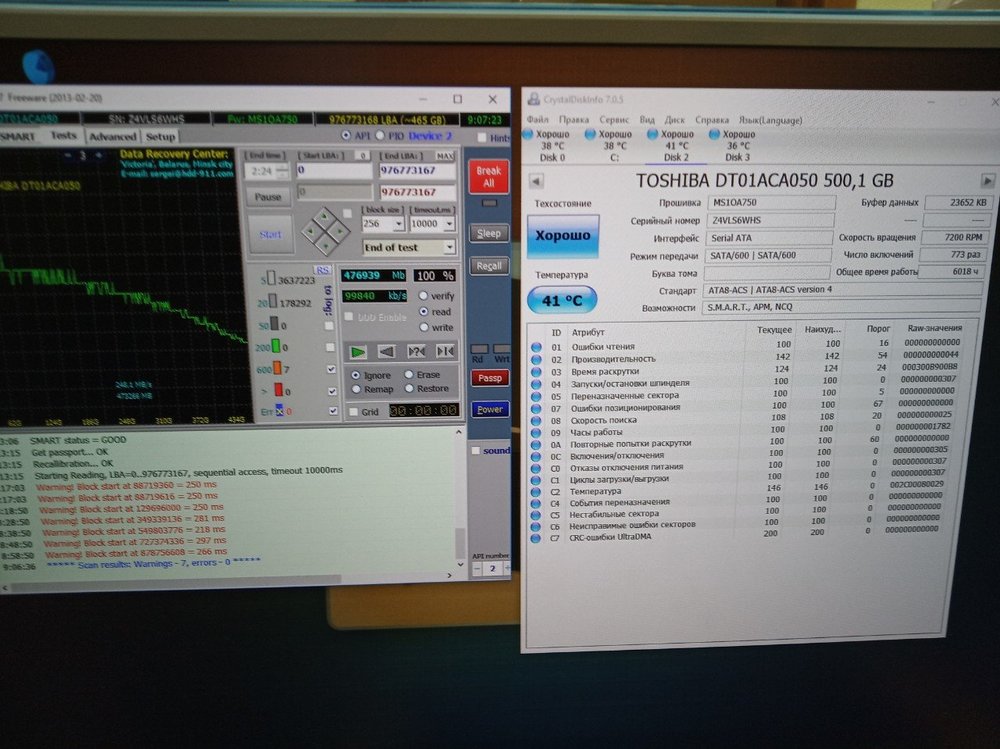Click the previous disk arrow in CrystalDiskInfo
Screen dimensions: 1000x749
535,181
